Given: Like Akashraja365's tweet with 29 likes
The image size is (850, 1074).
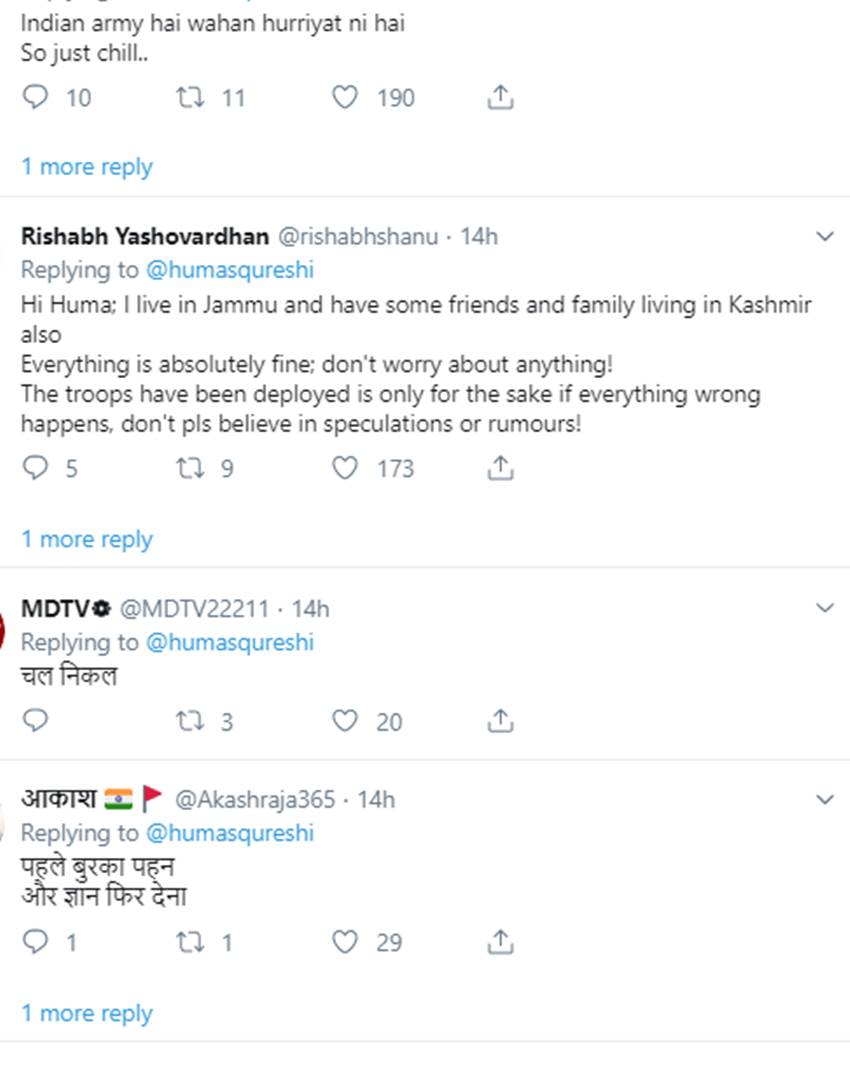Looking at the screenshot, I should coord(345,942).
